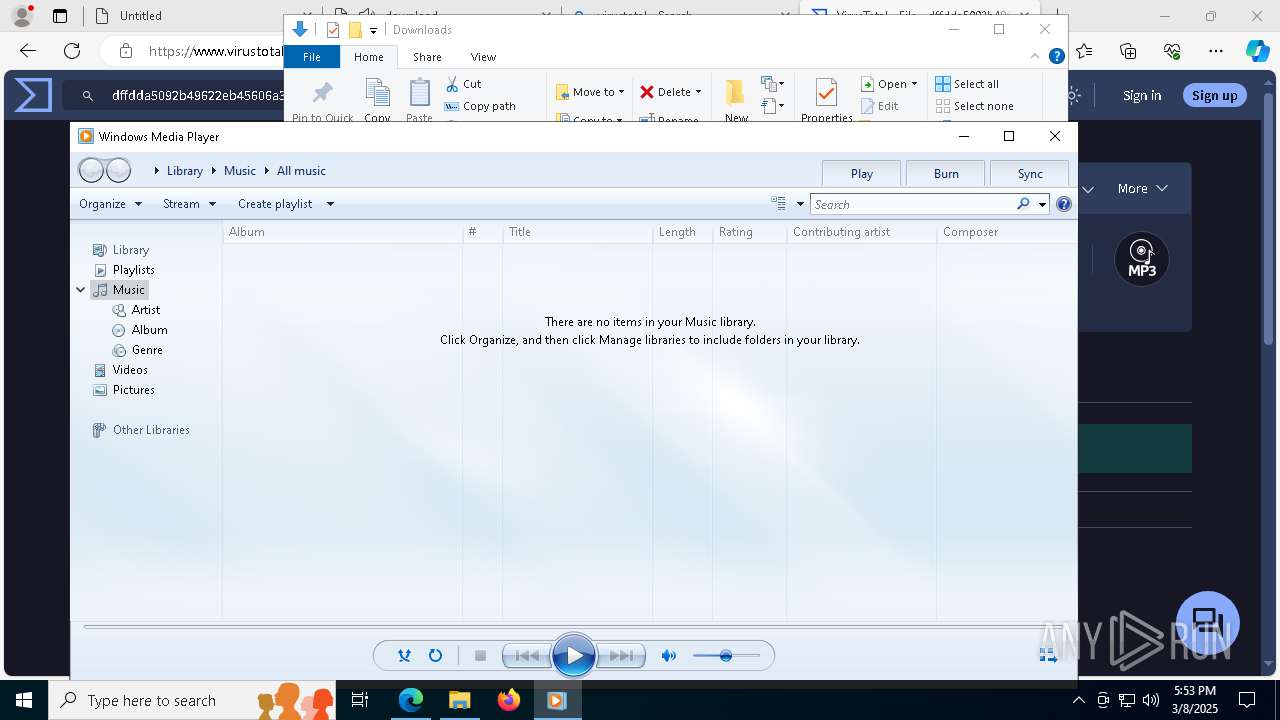
Task: Open the View tab in Explorer
Action: click(x=483, y=57)
